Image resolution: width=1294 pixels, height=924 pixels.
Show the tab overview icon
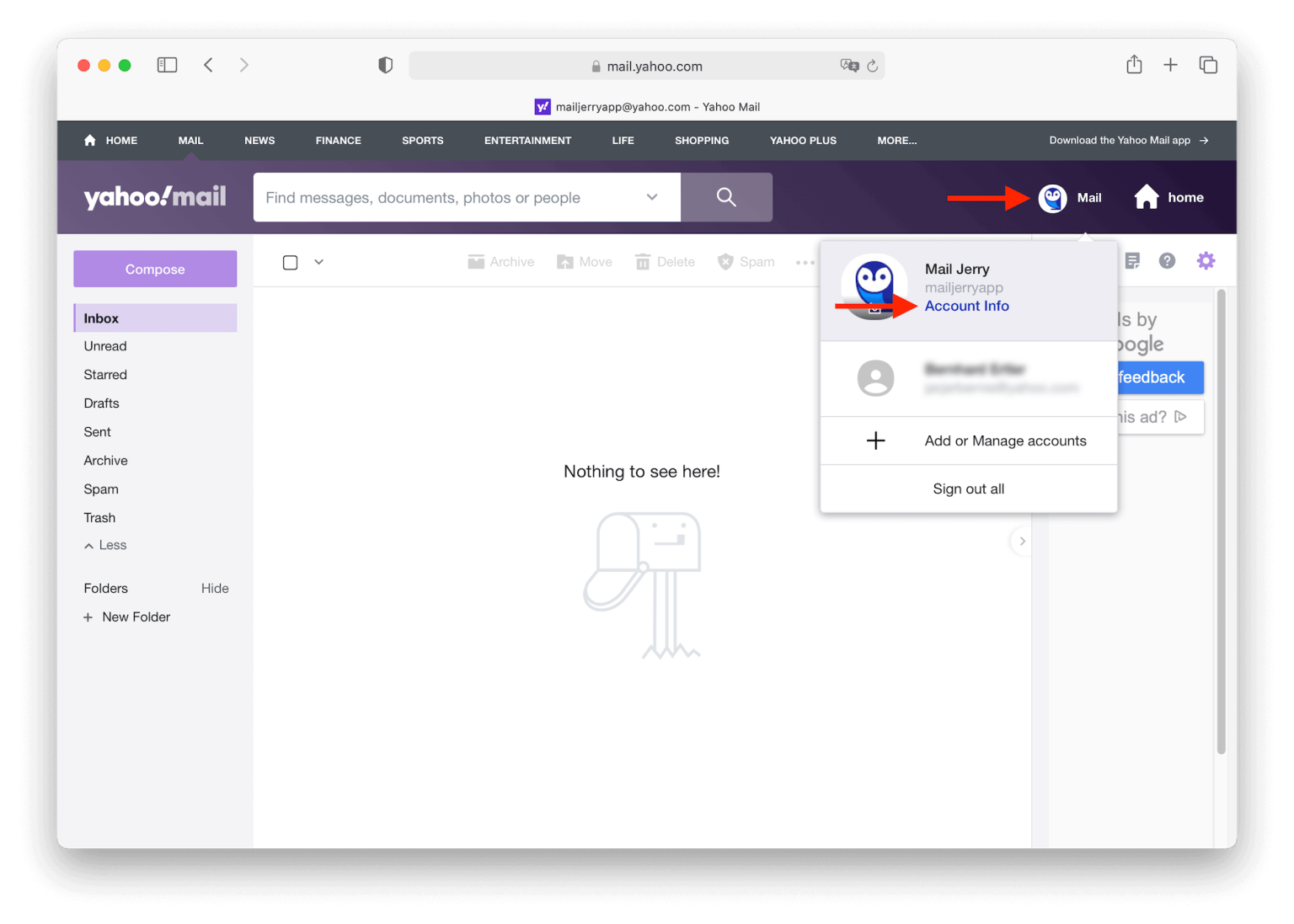(x=1208, y=65)
